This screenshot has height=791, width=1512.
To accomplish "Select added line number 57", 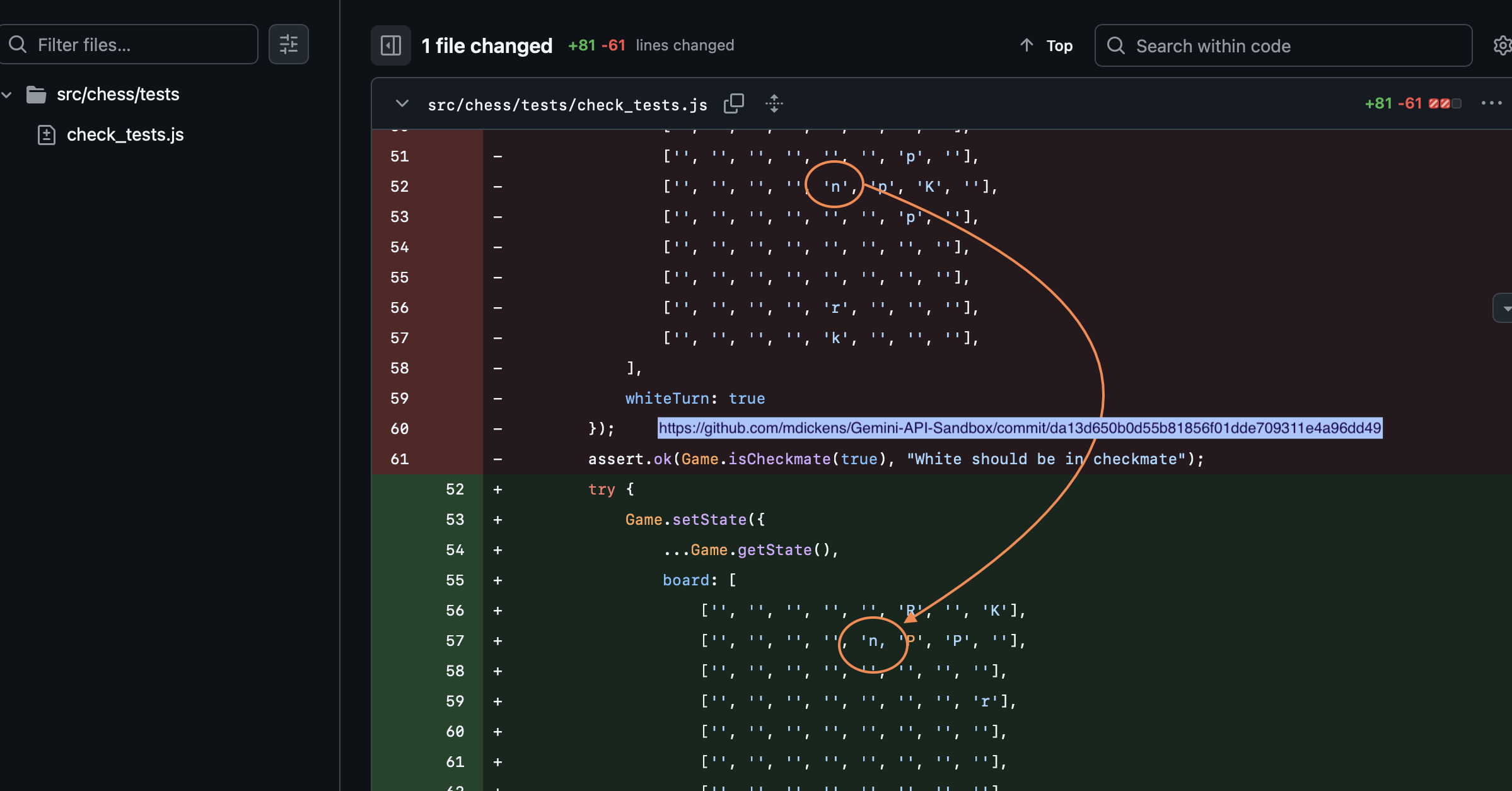I will click(455, 641).
